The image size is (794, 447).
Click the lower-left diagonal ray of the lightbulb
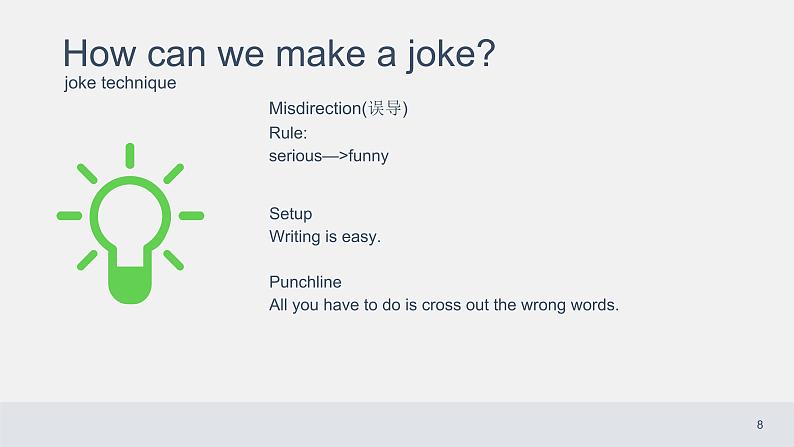[87, 260]
